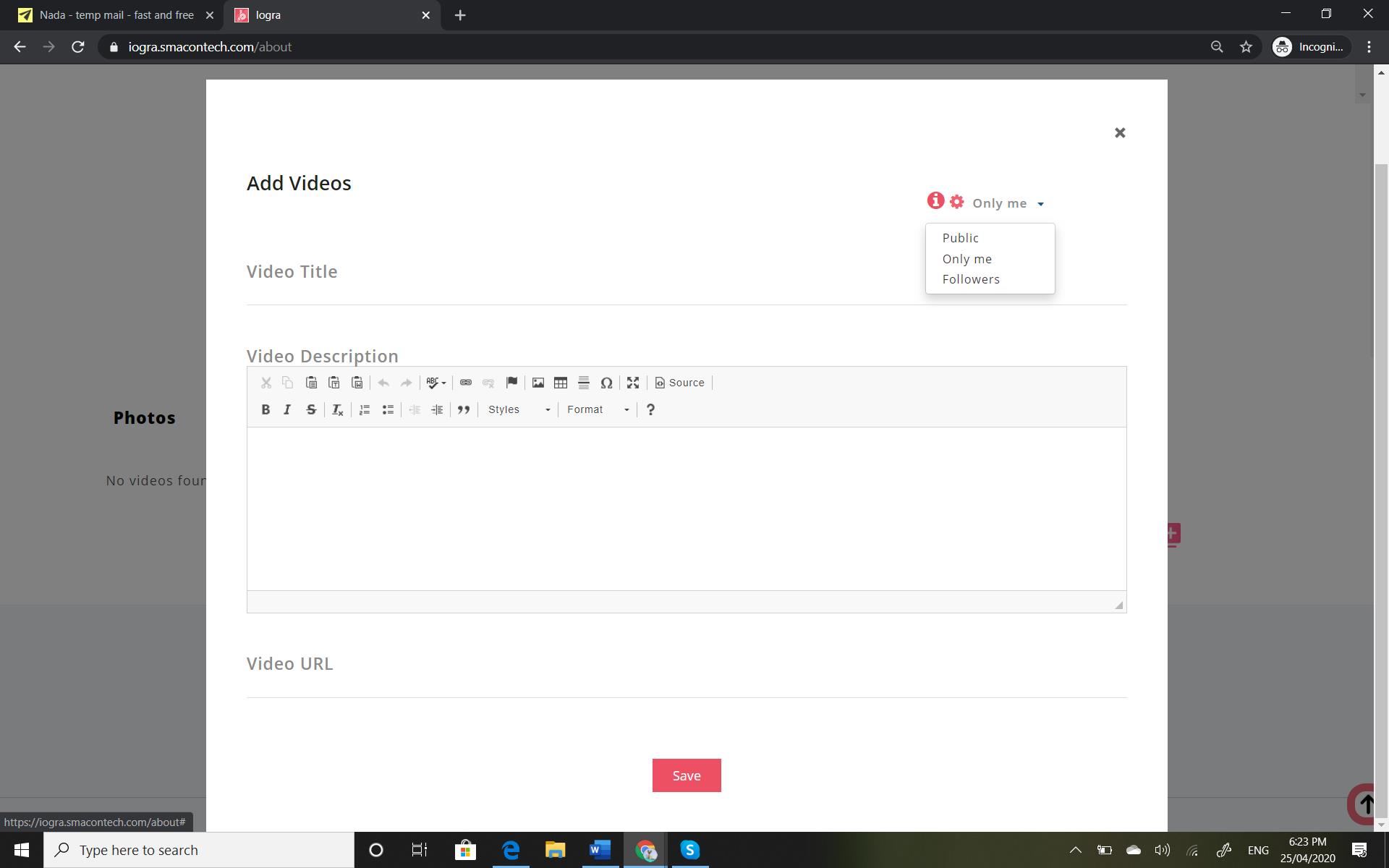Open File Explorer from taskbar
Viewport: 1389px width, 868px height.
tap(555, 850)
